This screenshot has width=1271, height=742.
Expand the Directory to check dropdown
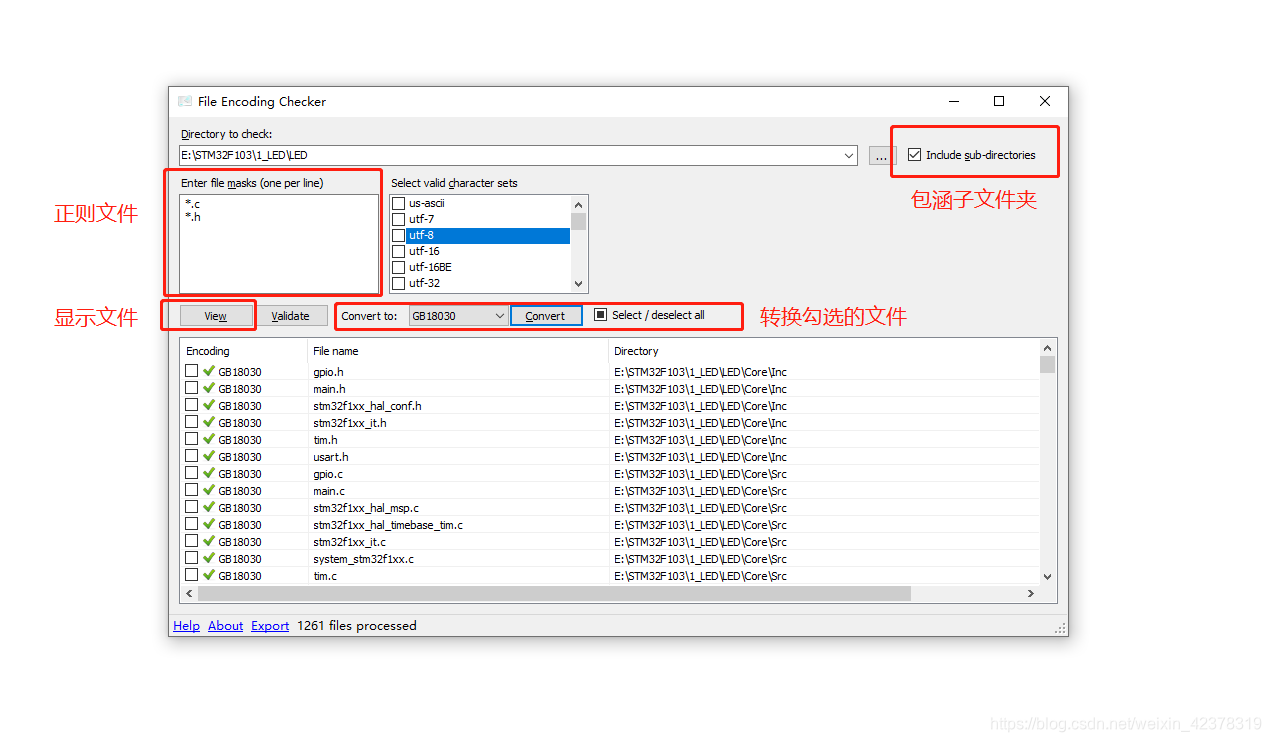(849, 155)
